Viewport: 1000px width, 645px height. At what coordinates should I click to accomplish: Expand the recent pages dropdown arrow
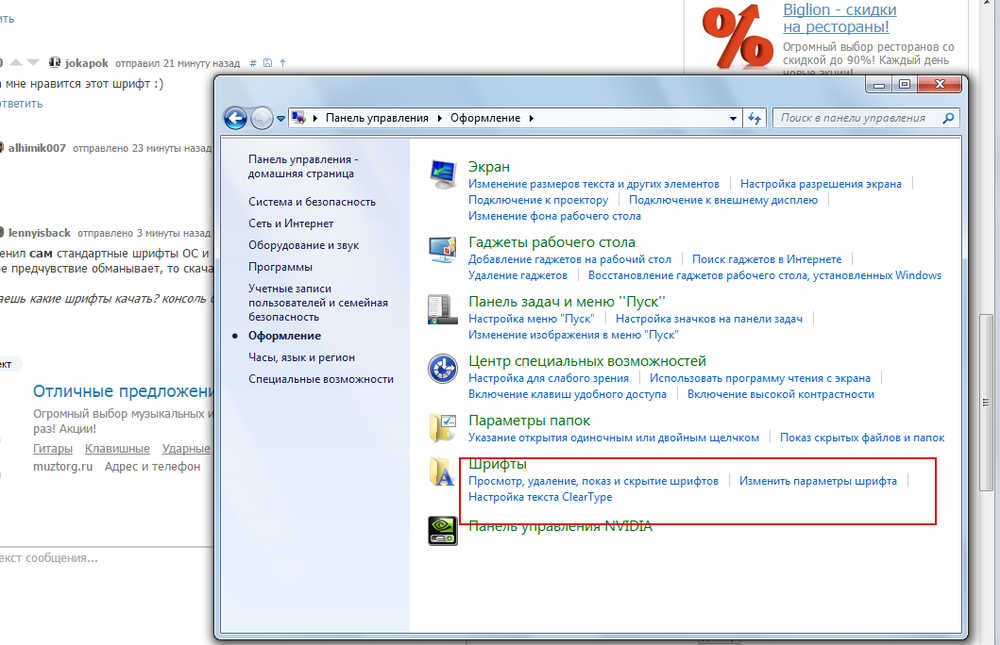point(281,118)
